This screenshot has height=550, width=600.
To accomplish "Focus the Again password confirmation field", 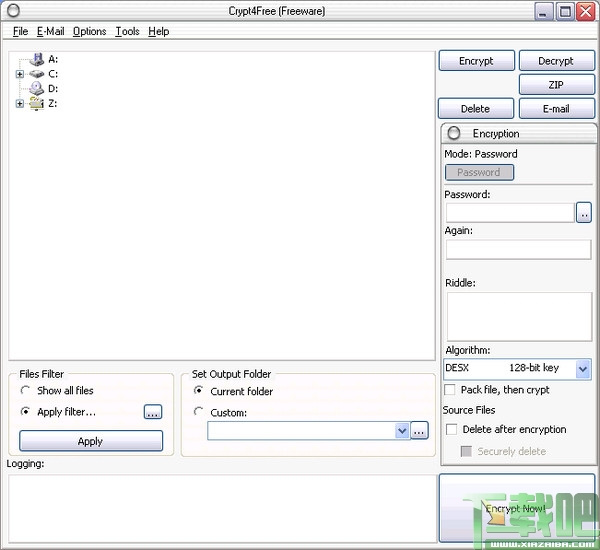I will pyautogui.click(x=518, y=250).
